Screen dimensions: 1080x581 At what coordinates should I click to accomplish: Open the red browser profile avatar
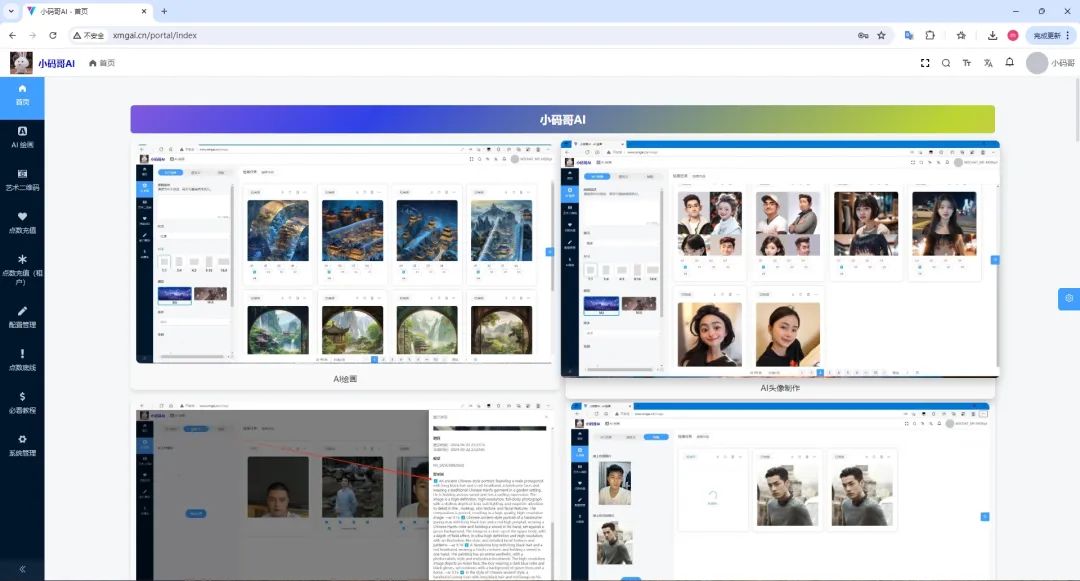(1013, 35)
